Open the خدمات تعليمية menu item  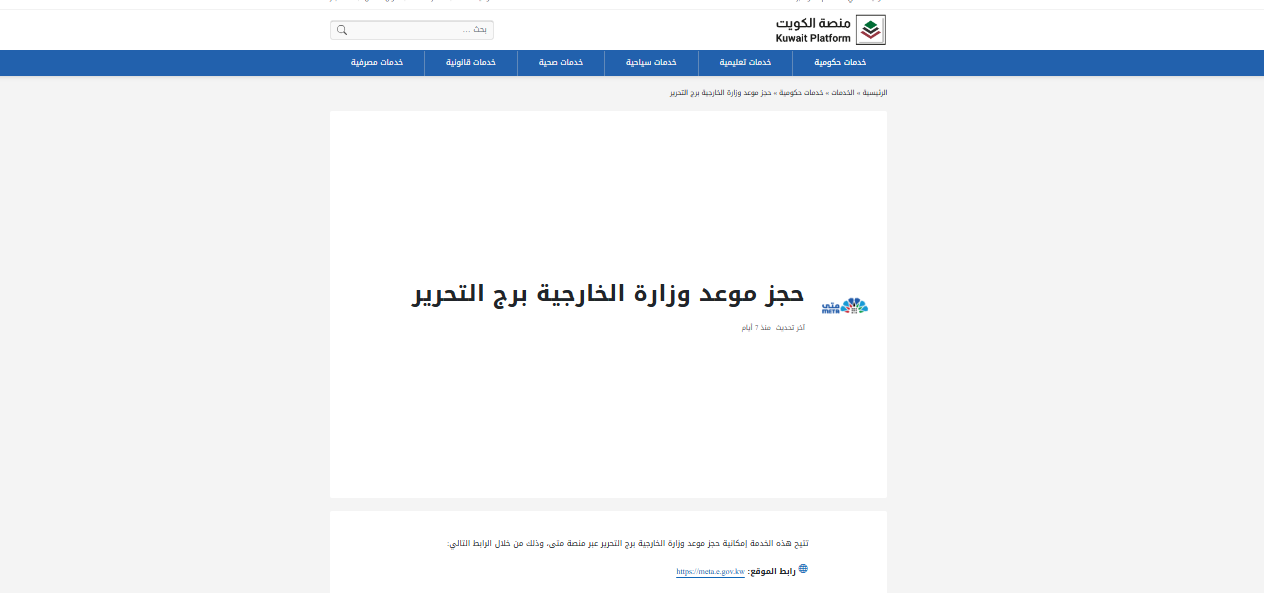pyautogui.click(x=746, y=63)
